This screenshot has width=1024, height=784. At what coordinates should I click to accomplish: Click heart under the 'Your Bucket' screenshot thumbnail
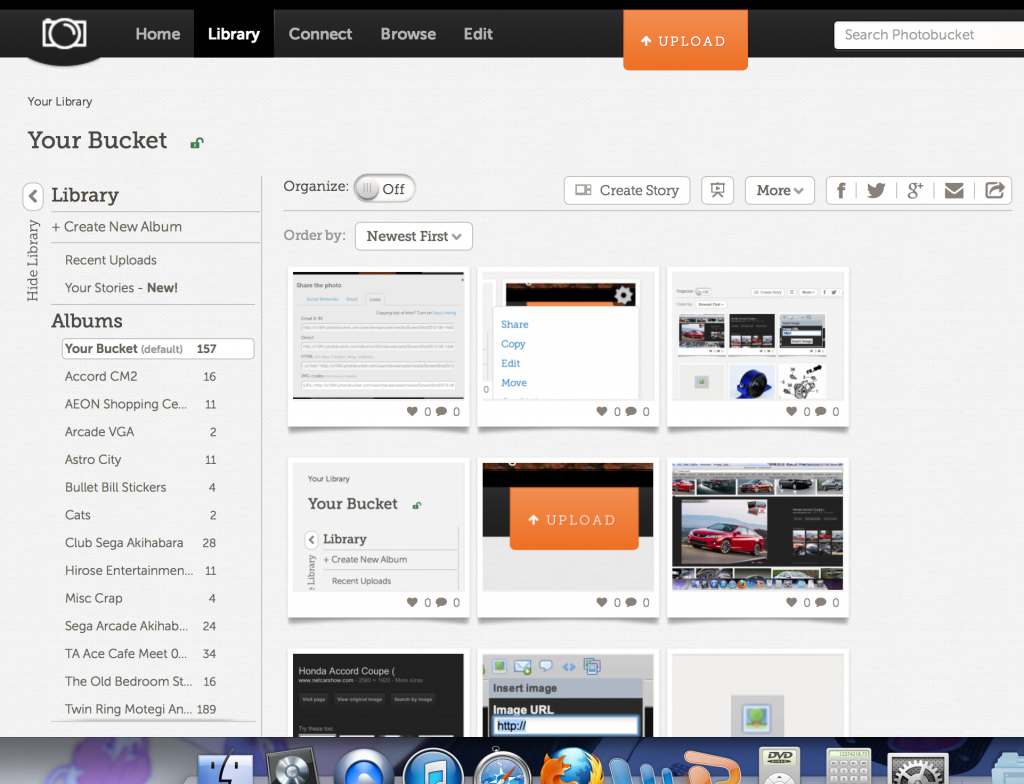tap(412, 602)
